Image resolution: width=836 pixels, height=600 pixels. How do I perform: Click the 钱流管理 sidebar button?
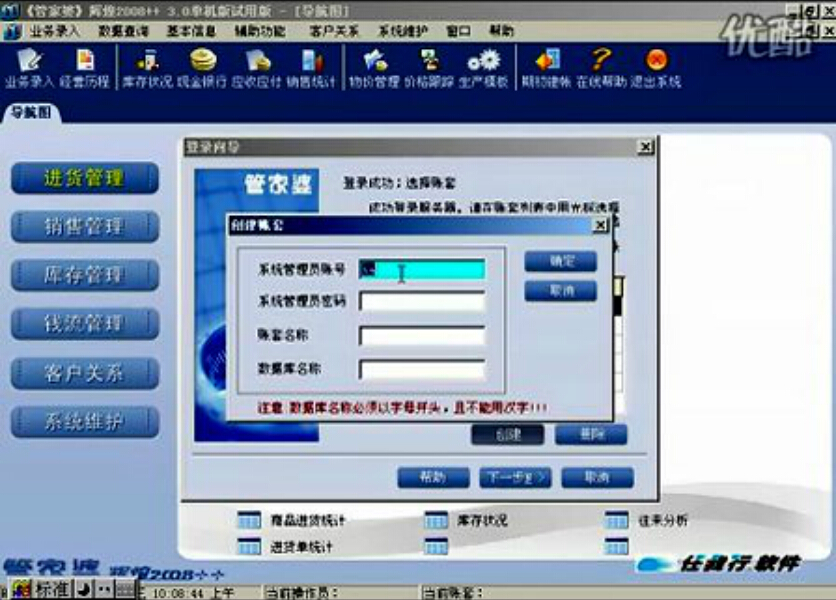[85, 324]
